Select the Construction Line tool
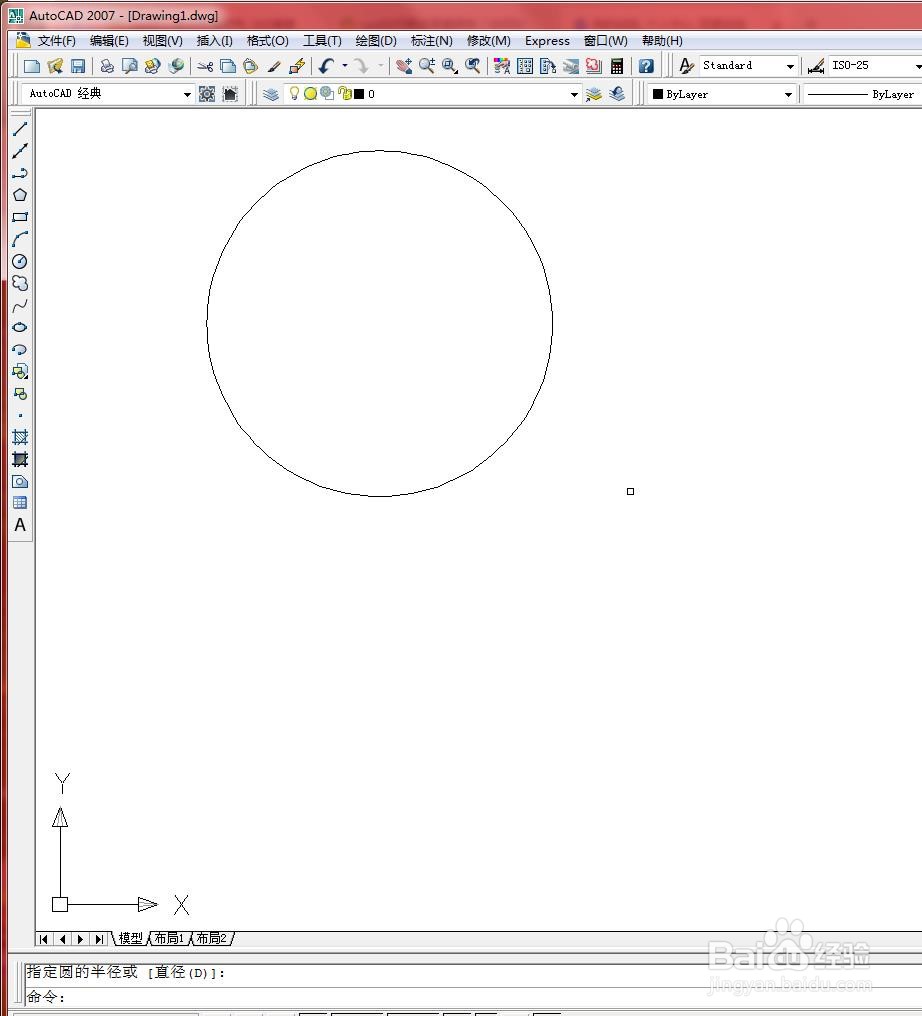Viewport: 922px width, 1016px height. 20,150
